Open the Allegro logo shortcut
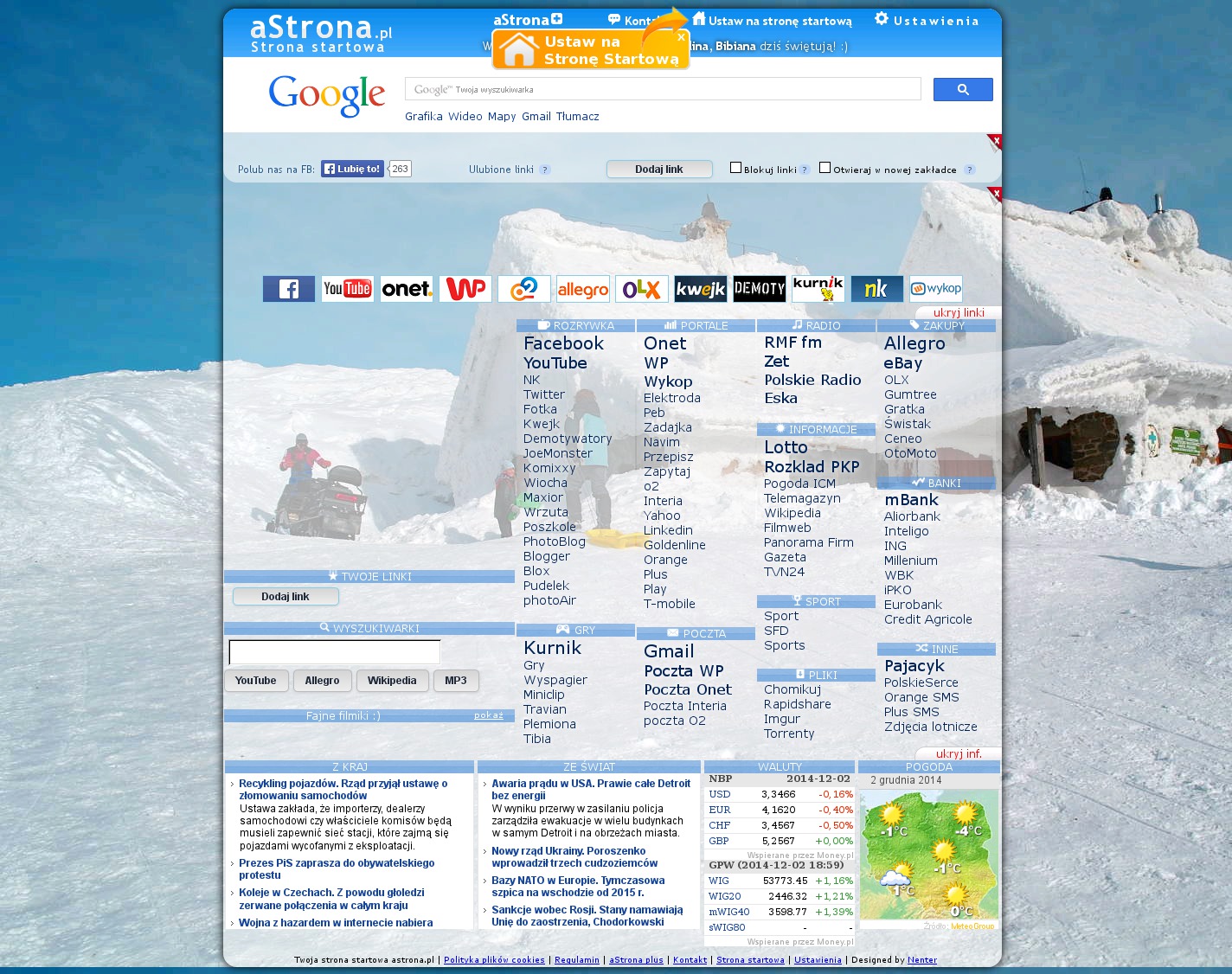This screenshot has height=974, width=1232. pos(582,289)
